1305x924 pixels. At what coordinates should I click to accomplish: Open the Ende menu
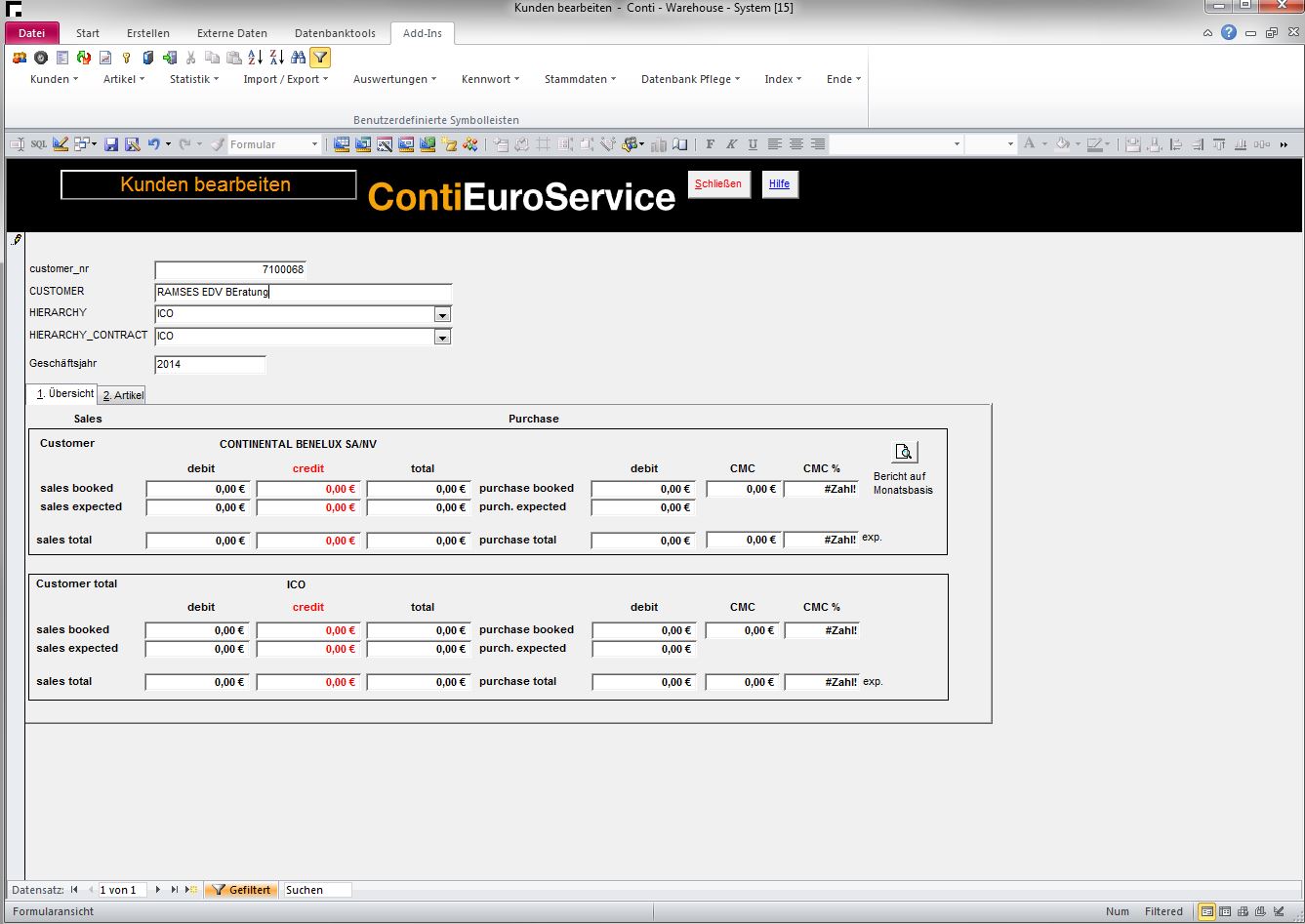coord(843,79)
